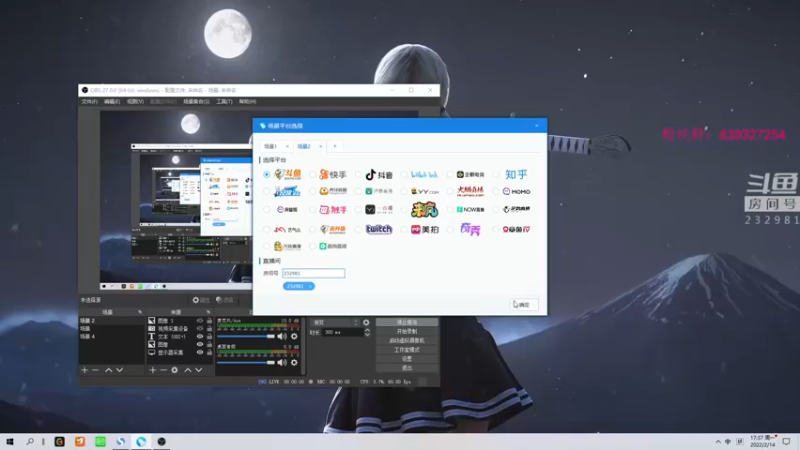Remove selected scene with the minus icon

point(95,370)
